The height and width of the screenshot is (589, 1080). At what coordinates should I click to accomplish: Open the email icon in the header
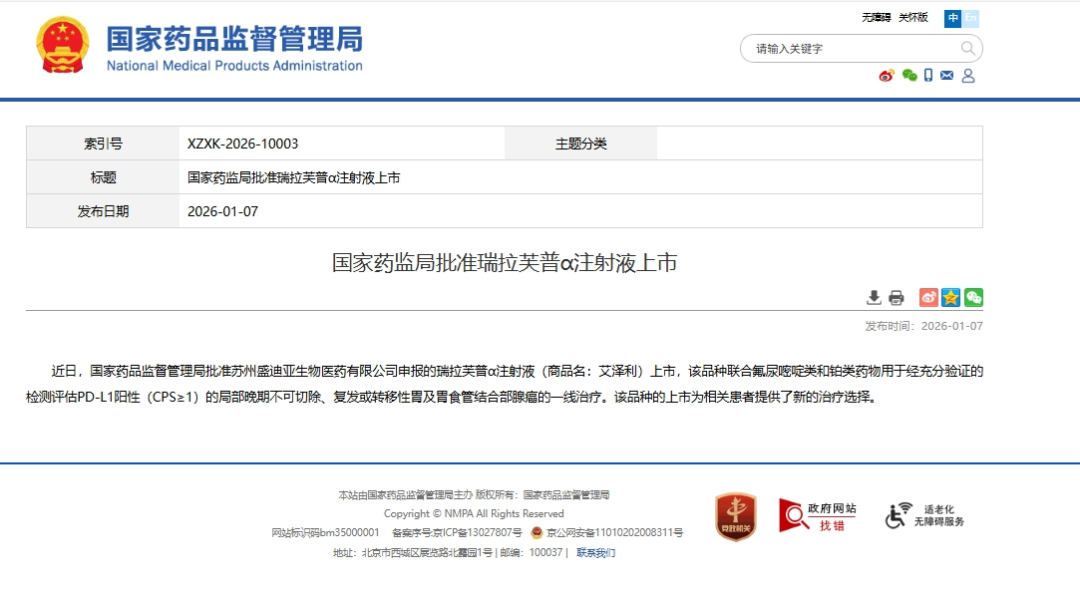(x=947, y=76)
